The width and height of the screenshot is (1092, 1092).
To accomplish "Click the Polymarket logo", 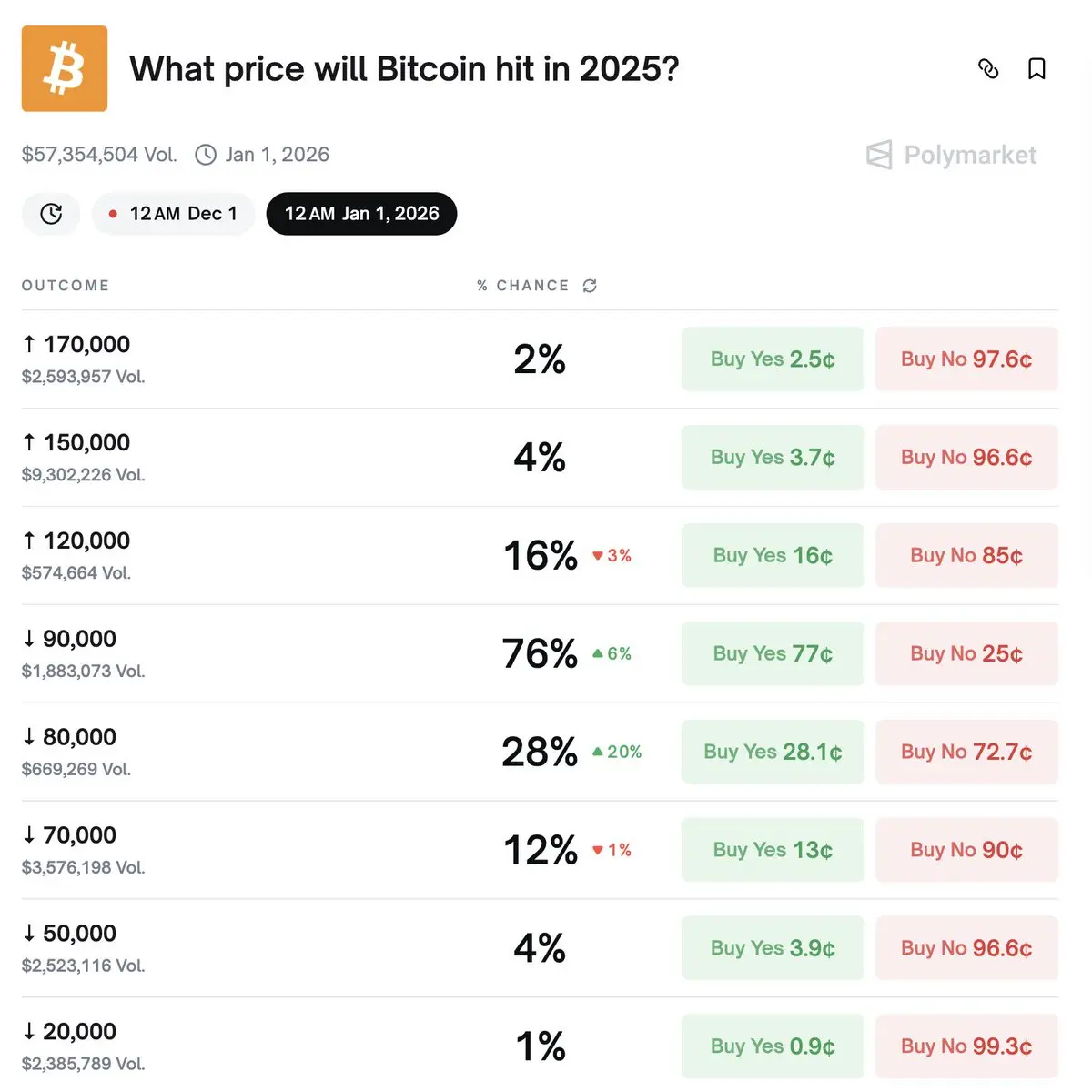I will (x=952, y=155).
